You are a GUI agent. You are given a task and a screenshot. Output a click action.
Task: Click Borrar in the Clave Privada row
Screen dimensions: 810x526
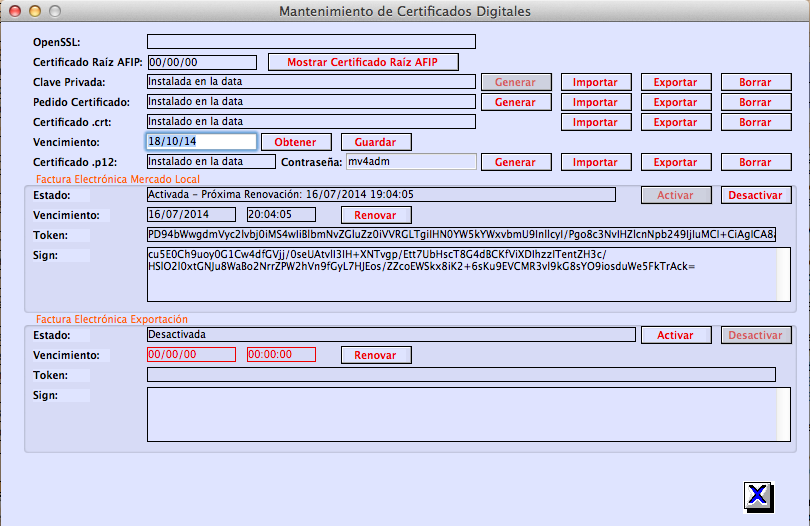(x=756, y=82)
